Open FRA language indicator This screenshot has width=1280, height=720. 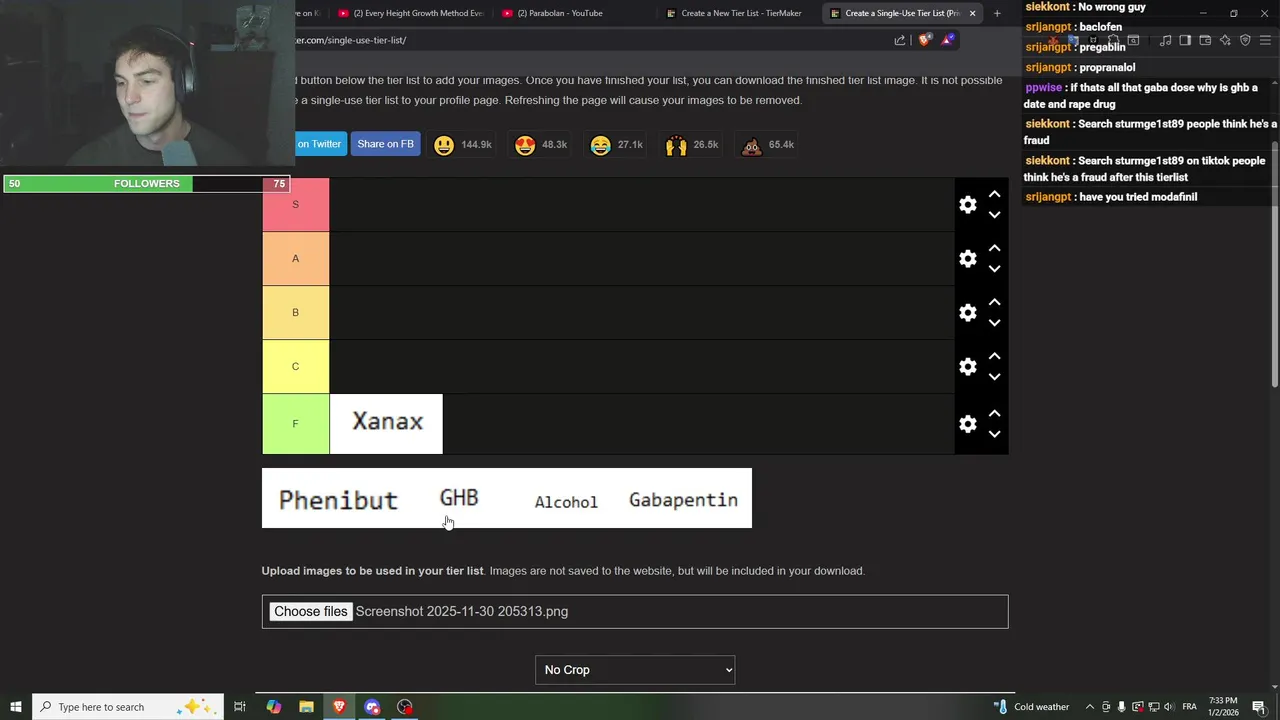coord(1190,707)
